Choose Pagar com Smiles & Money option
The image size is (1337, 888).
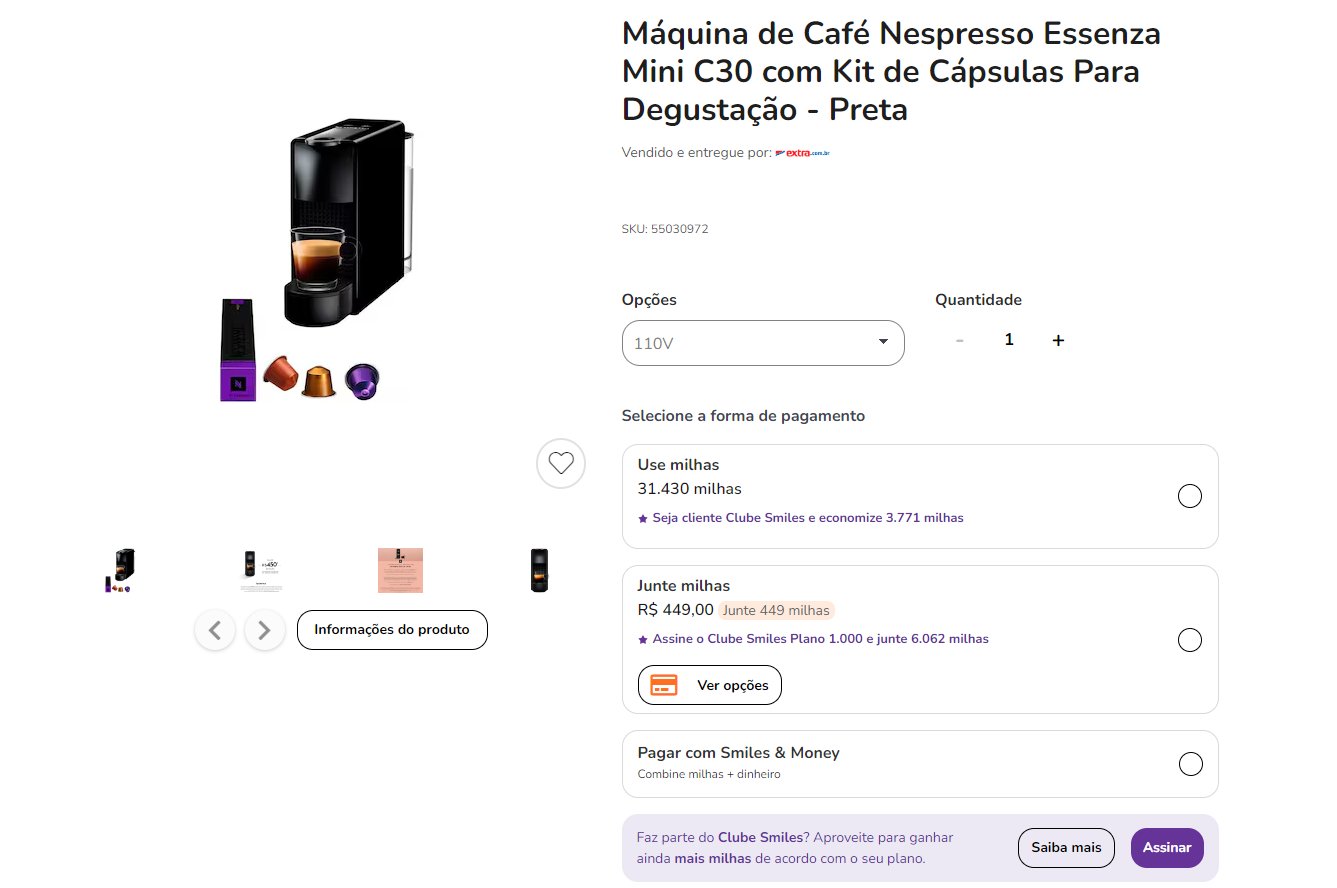coord(1190,764)
